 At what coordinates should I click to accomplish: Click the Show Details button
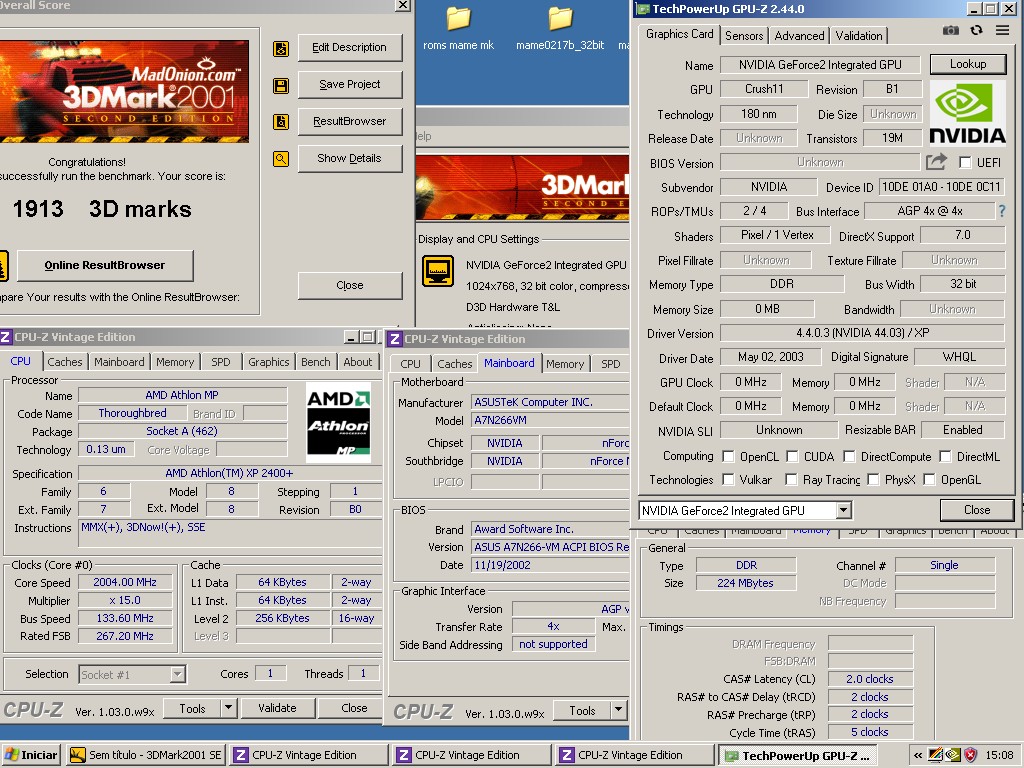coord(349,158)
